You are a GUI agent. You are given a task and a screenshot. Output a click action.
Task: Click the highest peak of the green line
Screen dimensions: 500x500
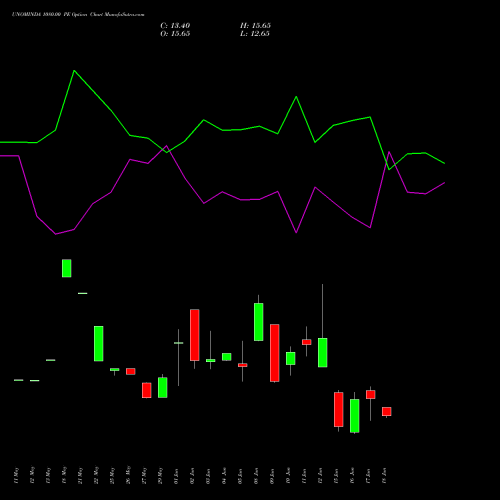tap(74, 71)
